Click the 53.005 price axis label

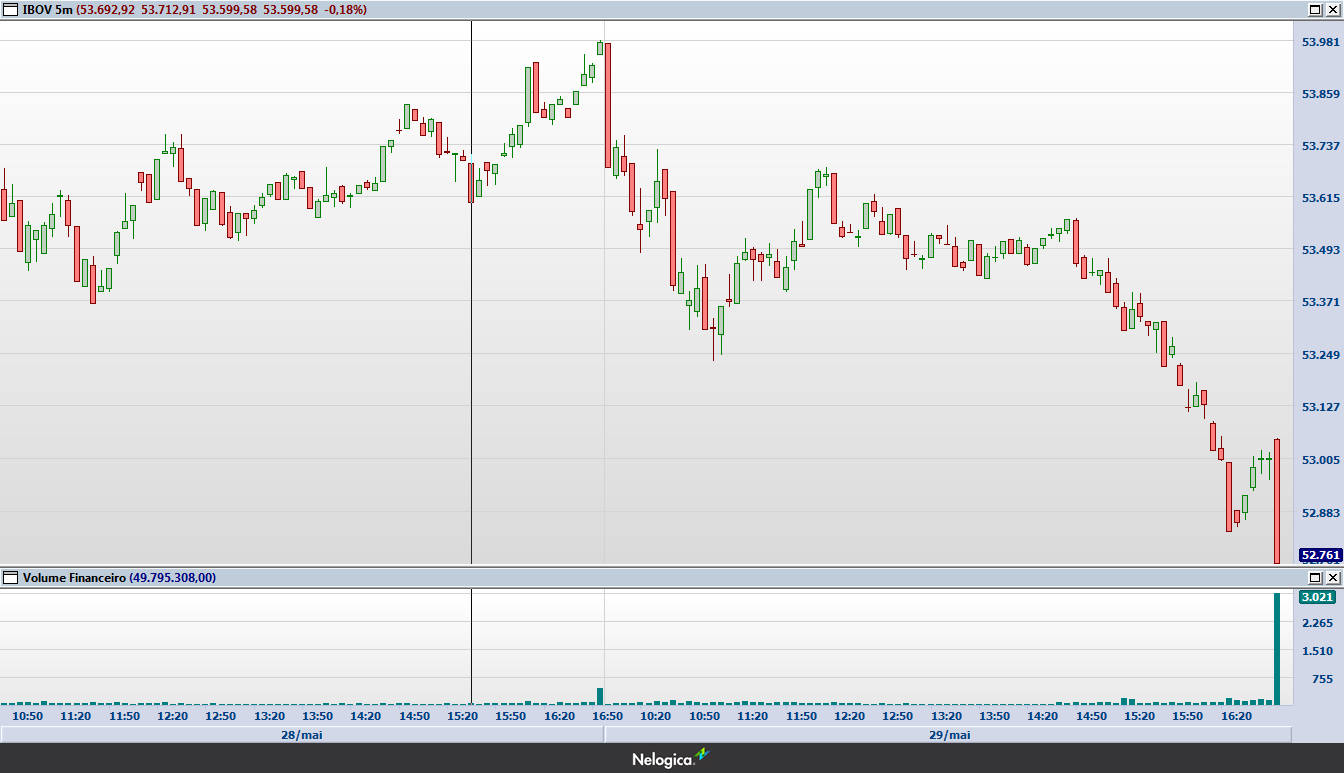coord(1320,459)
